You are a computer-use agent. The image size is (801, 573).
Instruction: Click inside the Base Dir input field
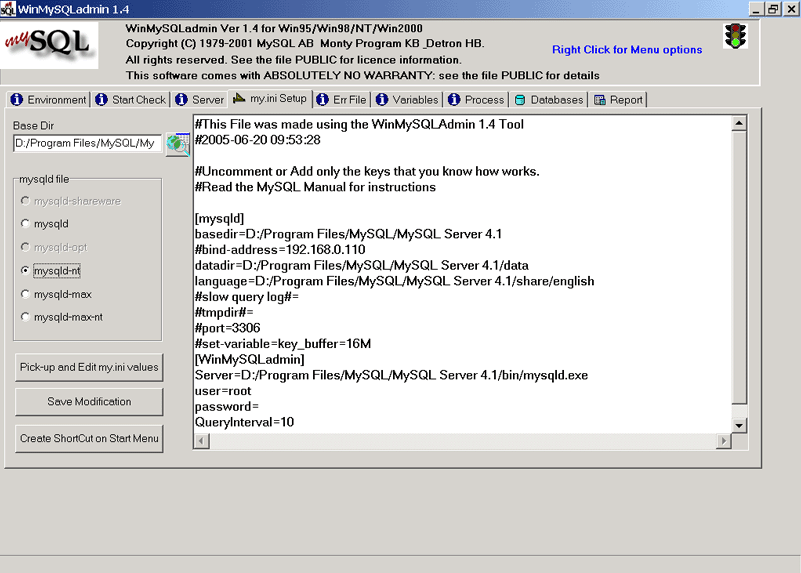point(87,144)
